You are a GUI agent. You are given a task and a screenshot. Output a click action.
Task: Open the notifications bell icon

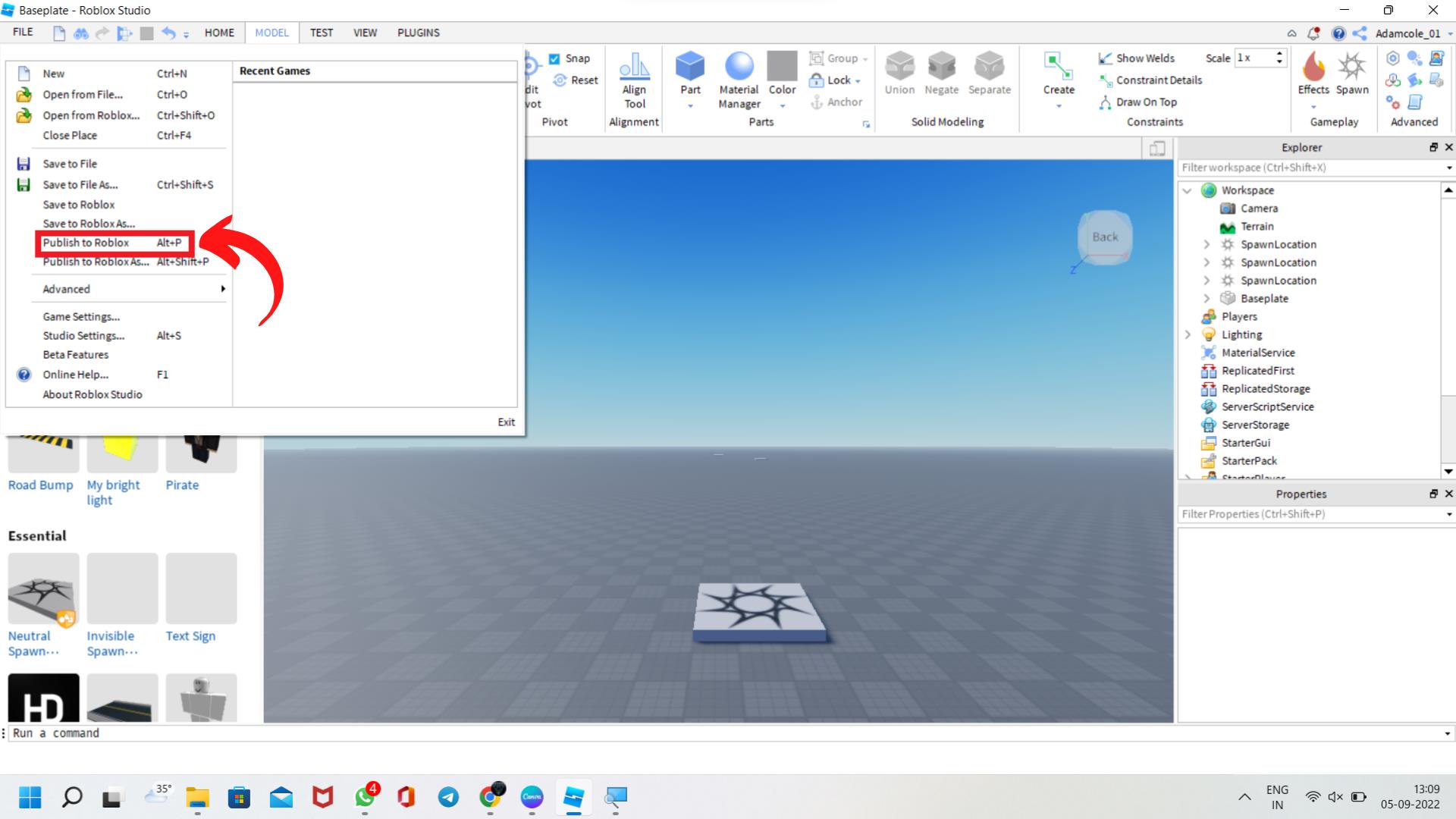click(x=1314, y=33)
